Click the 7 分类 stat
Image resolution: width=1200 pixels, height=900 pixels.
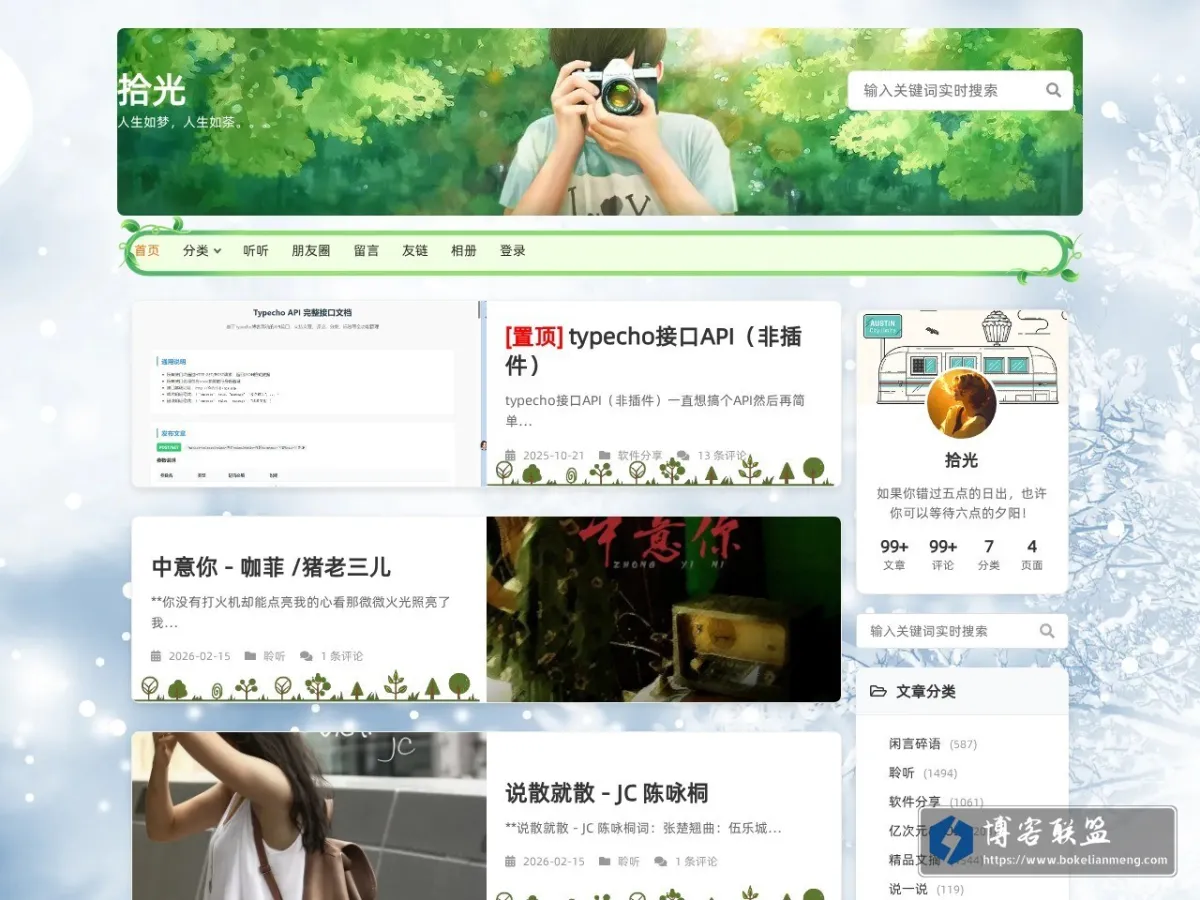989,555
